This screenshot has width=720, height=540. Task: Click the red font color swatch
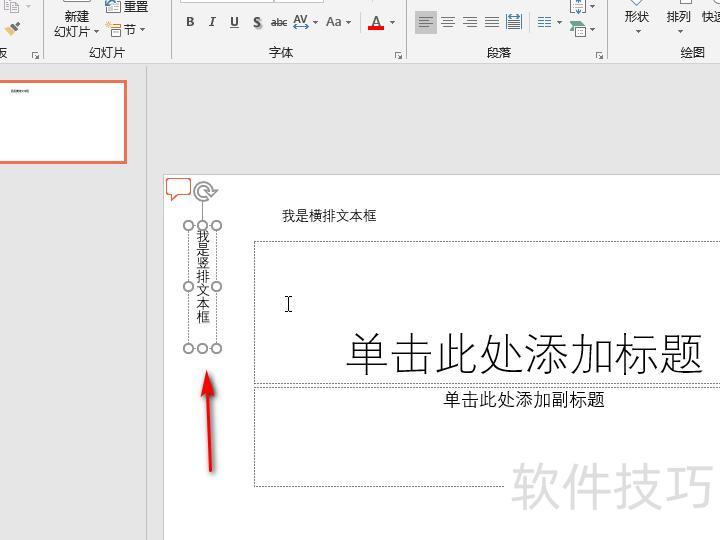pyautogui.click(x=376, y=22)
